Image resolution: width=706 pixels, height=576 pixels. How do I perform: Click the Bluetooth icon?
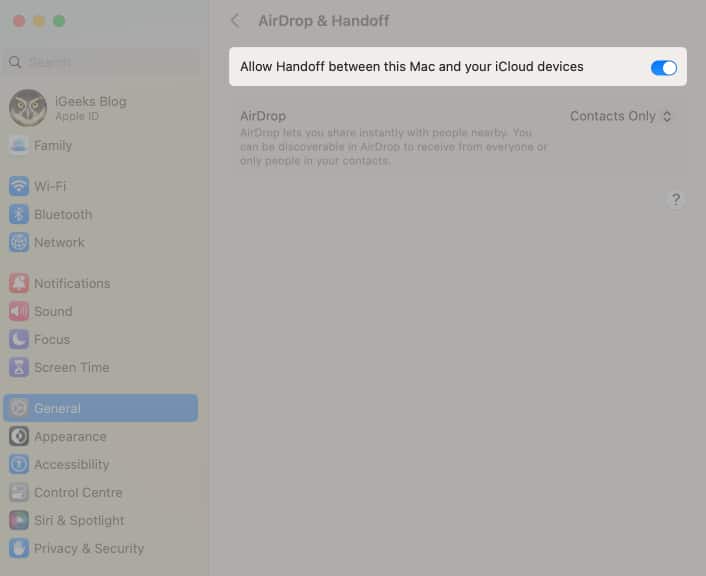click(18, 214)
